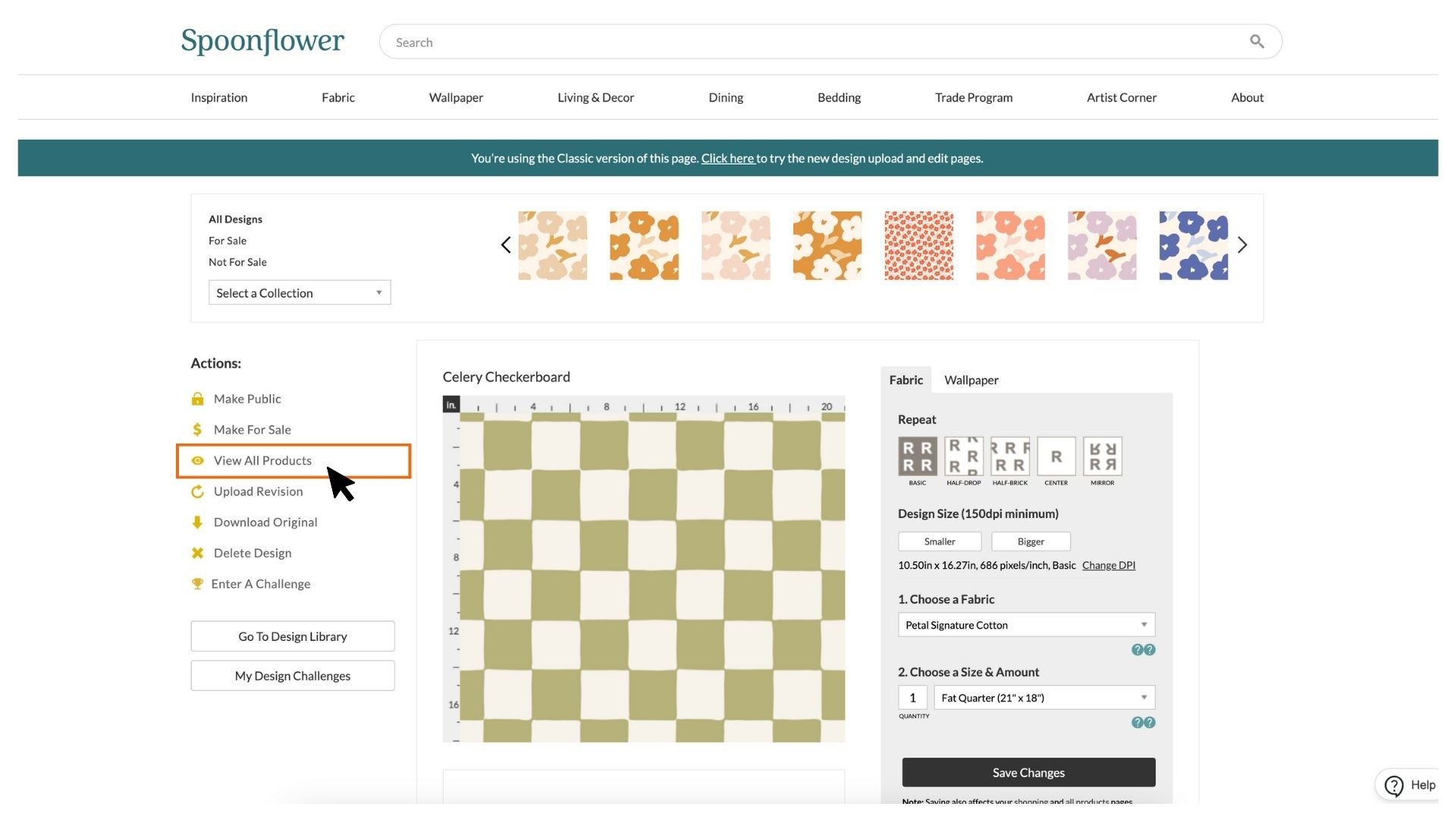Click the Download Original arrow icon
Viewport: 1456px width, 819px height.
(197, 522)
